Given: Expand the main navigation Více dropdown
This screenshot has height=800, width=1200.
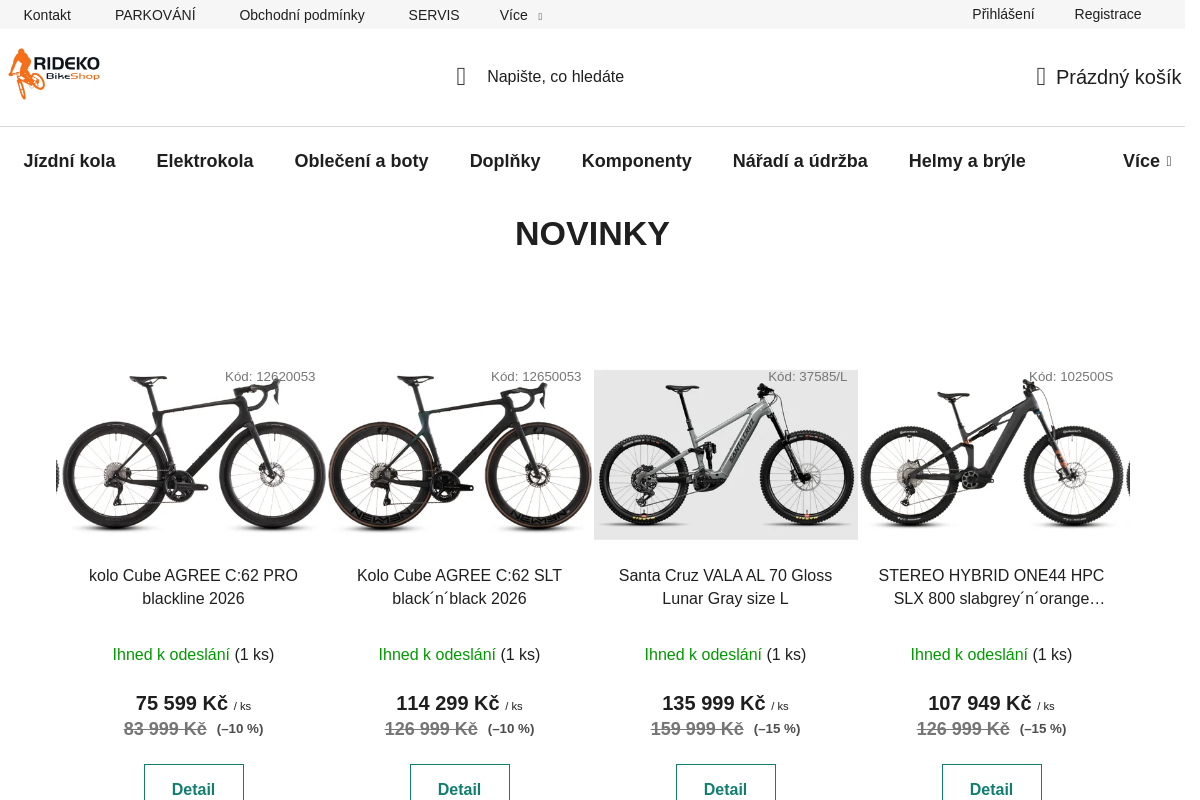Looking at the screenshot, I should point(1146,161).
